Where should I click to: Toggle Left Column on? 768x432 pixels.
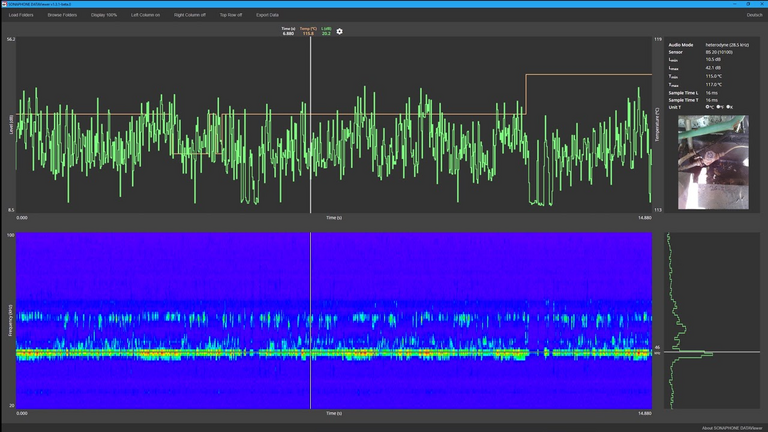pyautogui.click(x=145, y=15)
